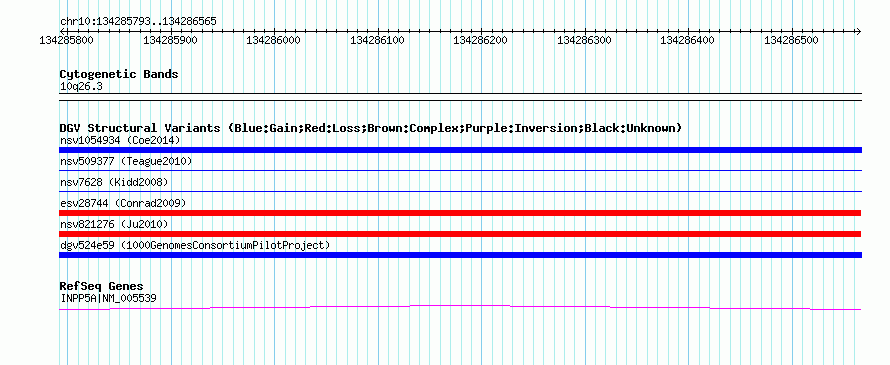Click ruler position 134286300

(585, 40)
